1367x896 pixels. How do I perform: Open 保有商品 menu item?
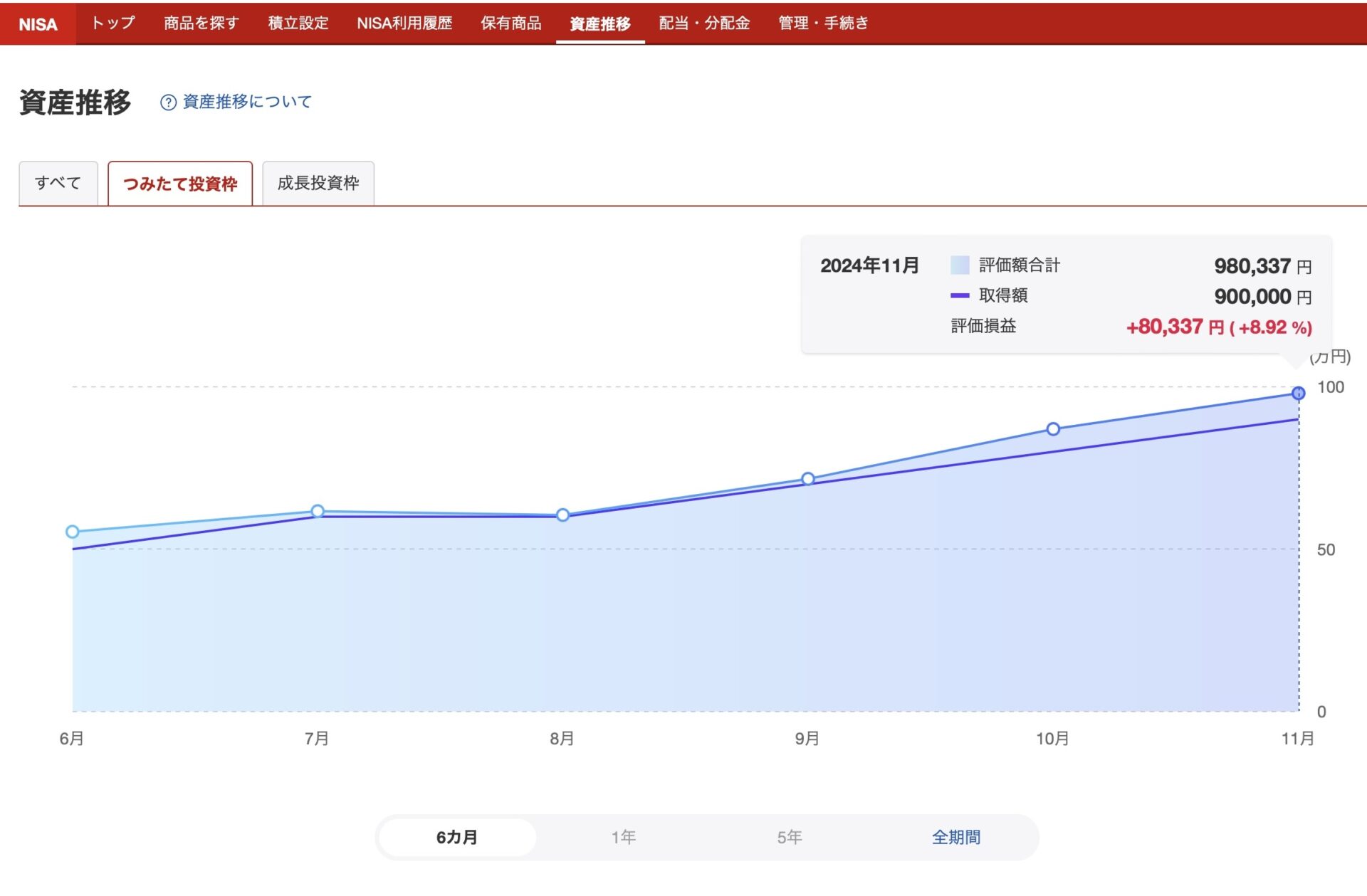(510, 23)
